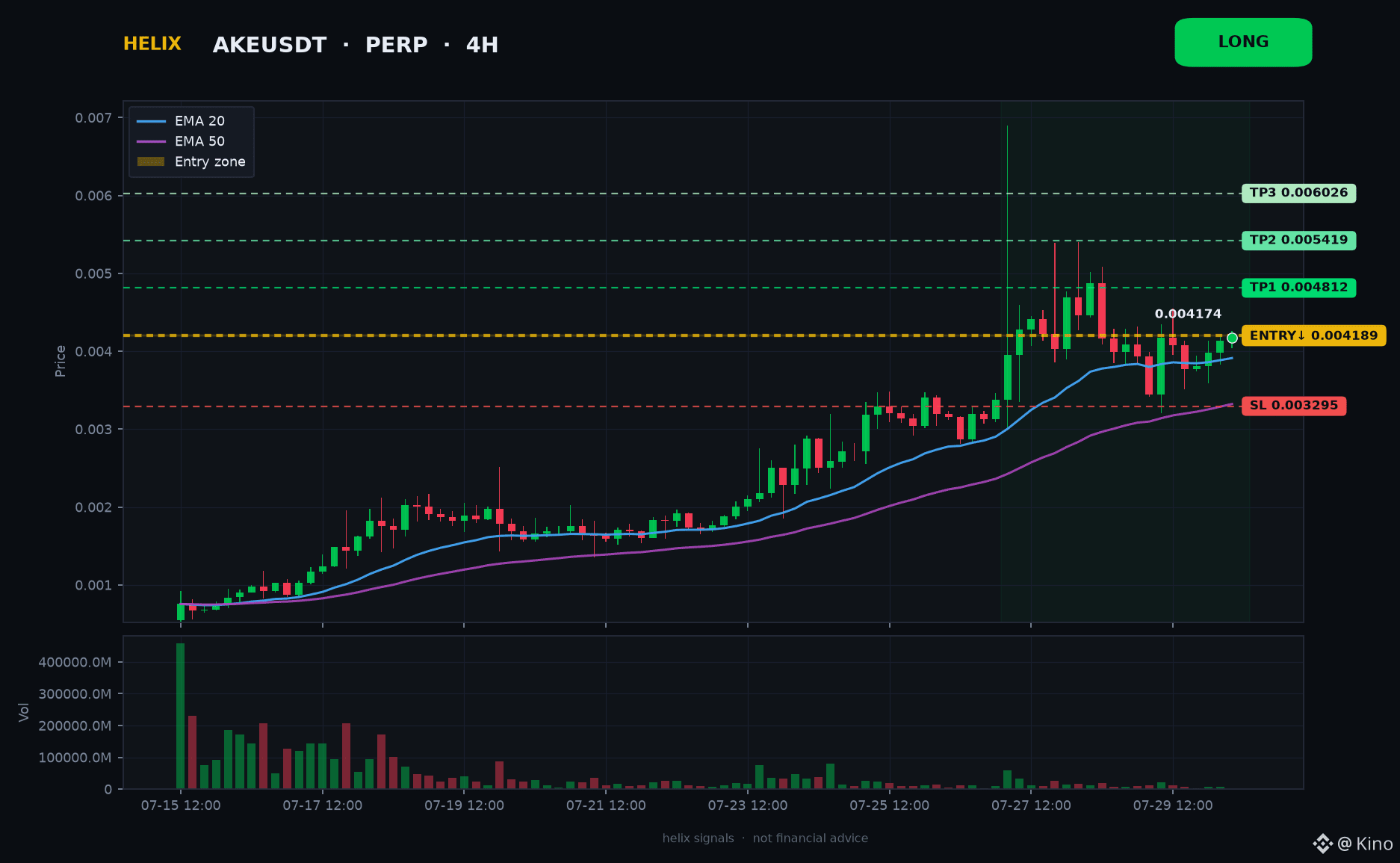Click the TP3 0.006026 price tag
Screen dimensions: 1400x863
[x=1298, y=193]
